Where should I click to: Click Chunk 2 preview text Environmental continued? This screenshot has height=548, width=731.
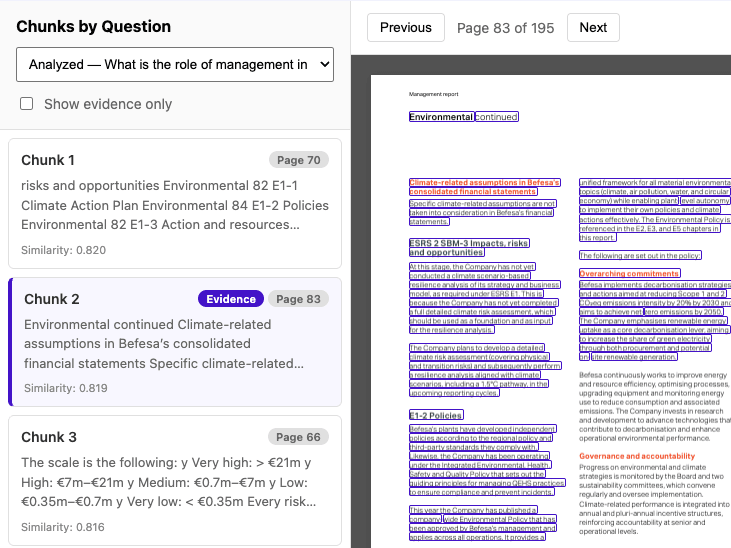(x=164, y=344)
